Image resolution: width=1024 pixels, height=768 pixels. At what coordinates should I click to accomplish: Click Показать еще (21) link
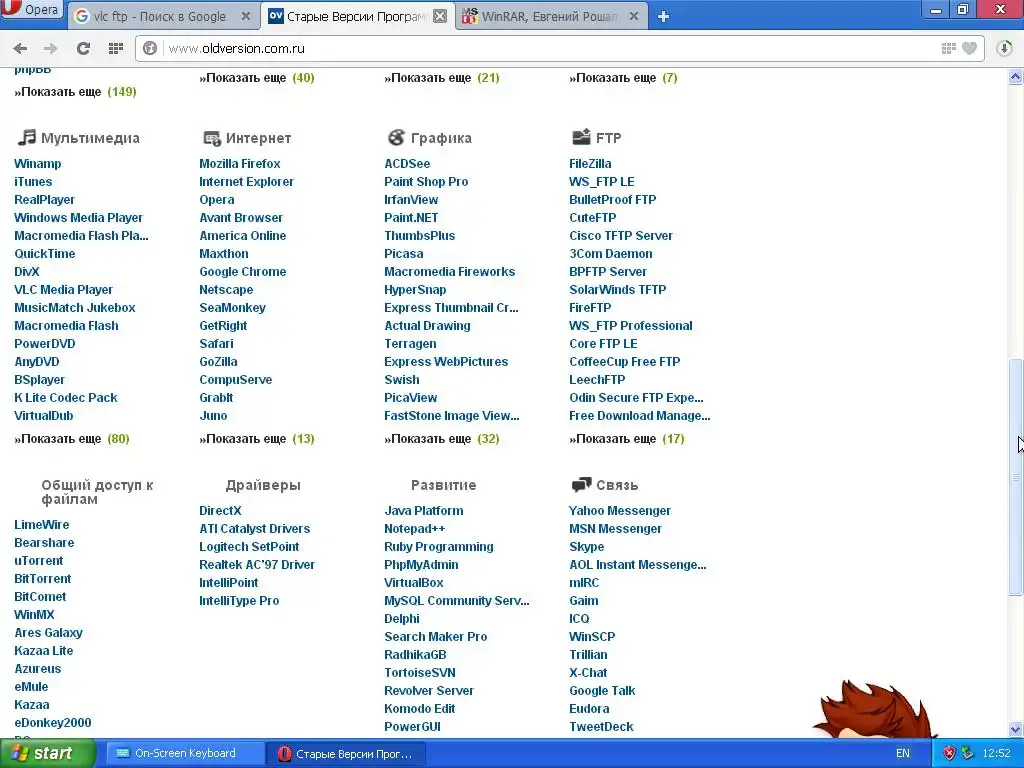tap(442, 78)
